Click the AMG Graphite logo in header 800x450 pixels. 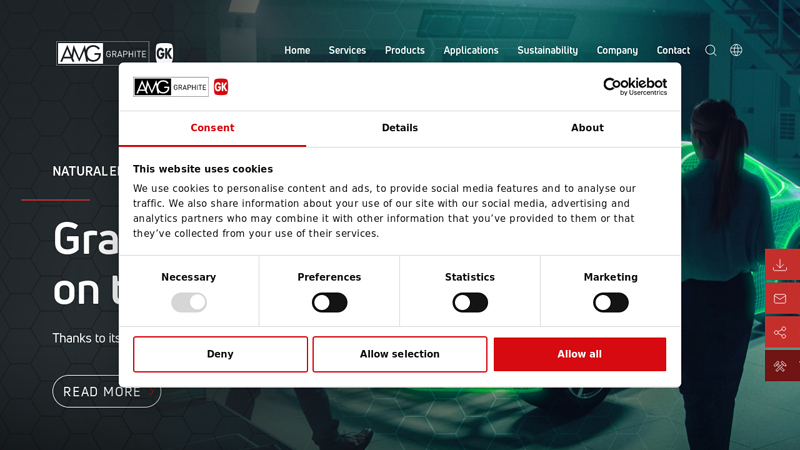pyautogui.click(x=114, y=53)
